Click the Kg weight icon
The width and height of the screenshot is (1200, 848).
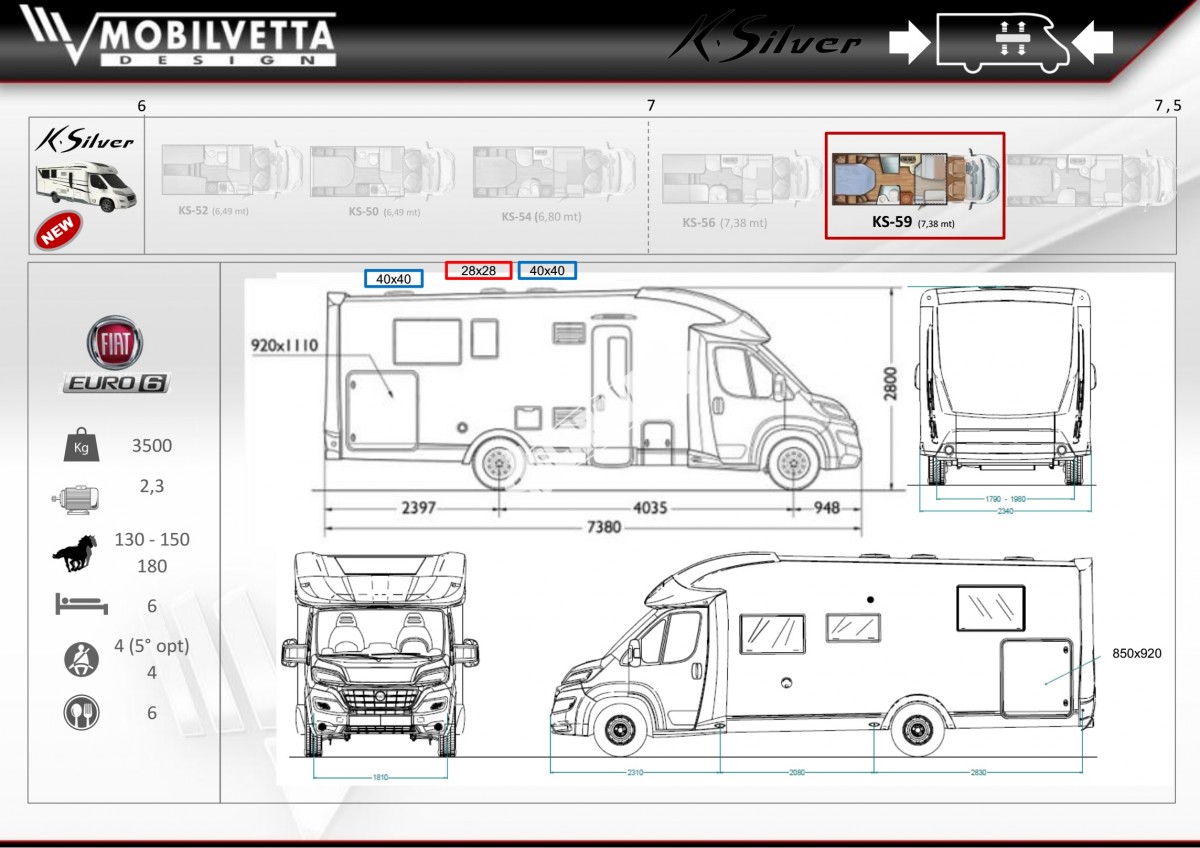(81, 446)
